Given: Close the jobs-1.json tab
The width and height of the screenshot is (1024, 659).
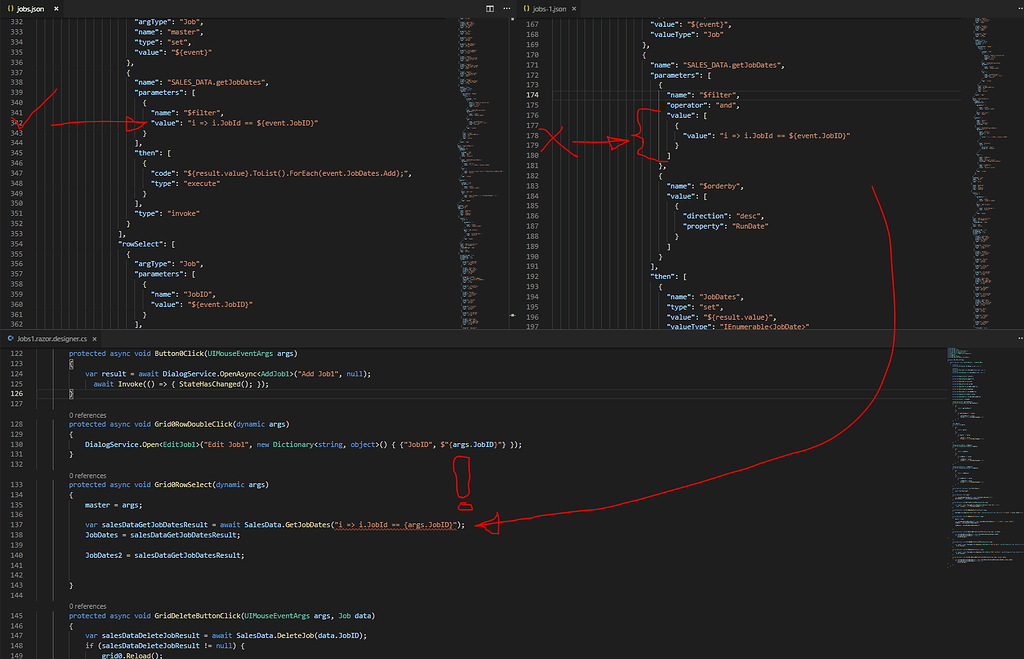Looking at the screenshot, I should click(574, 8).
